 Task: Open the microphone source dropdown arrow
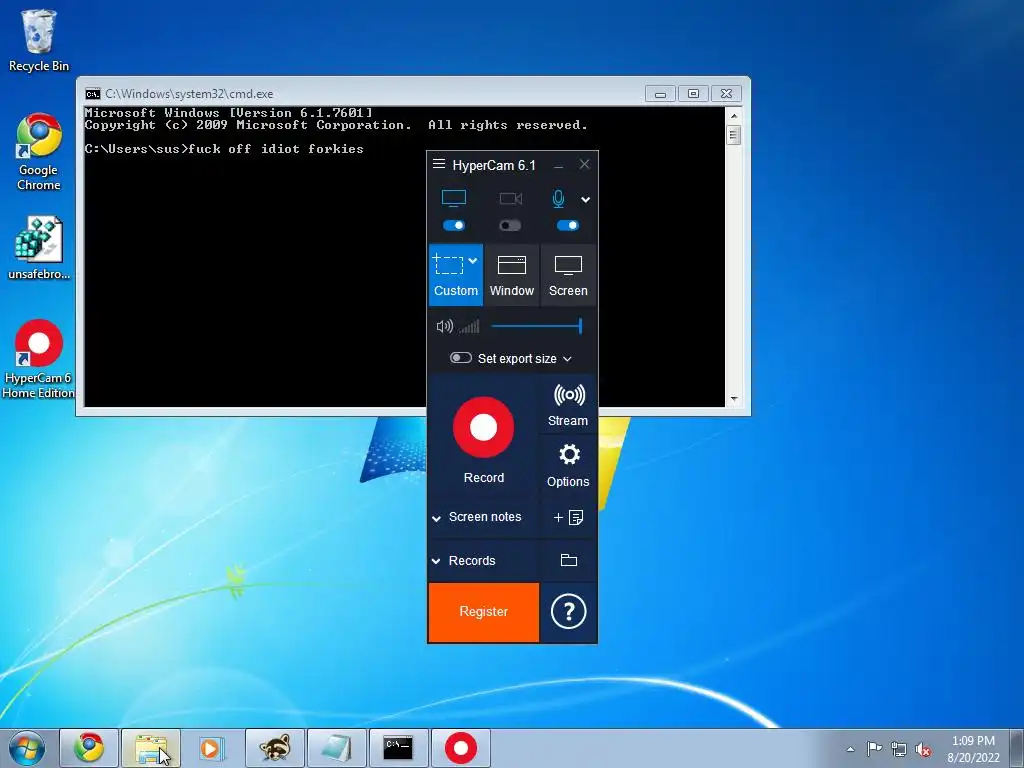(x=586, y=200)
